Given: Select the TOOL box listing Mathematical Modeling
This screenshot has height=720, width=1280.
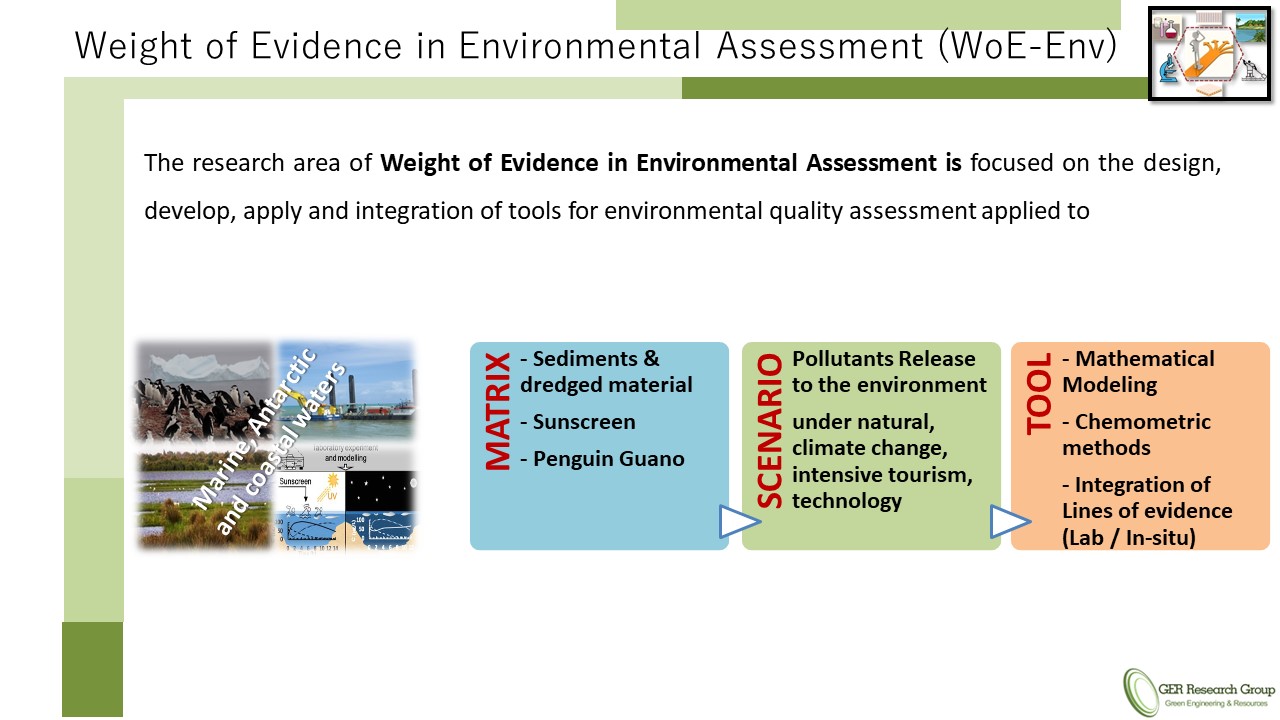Looking at the screenshot, I should pyautogui.click(x=1140, y=445).
